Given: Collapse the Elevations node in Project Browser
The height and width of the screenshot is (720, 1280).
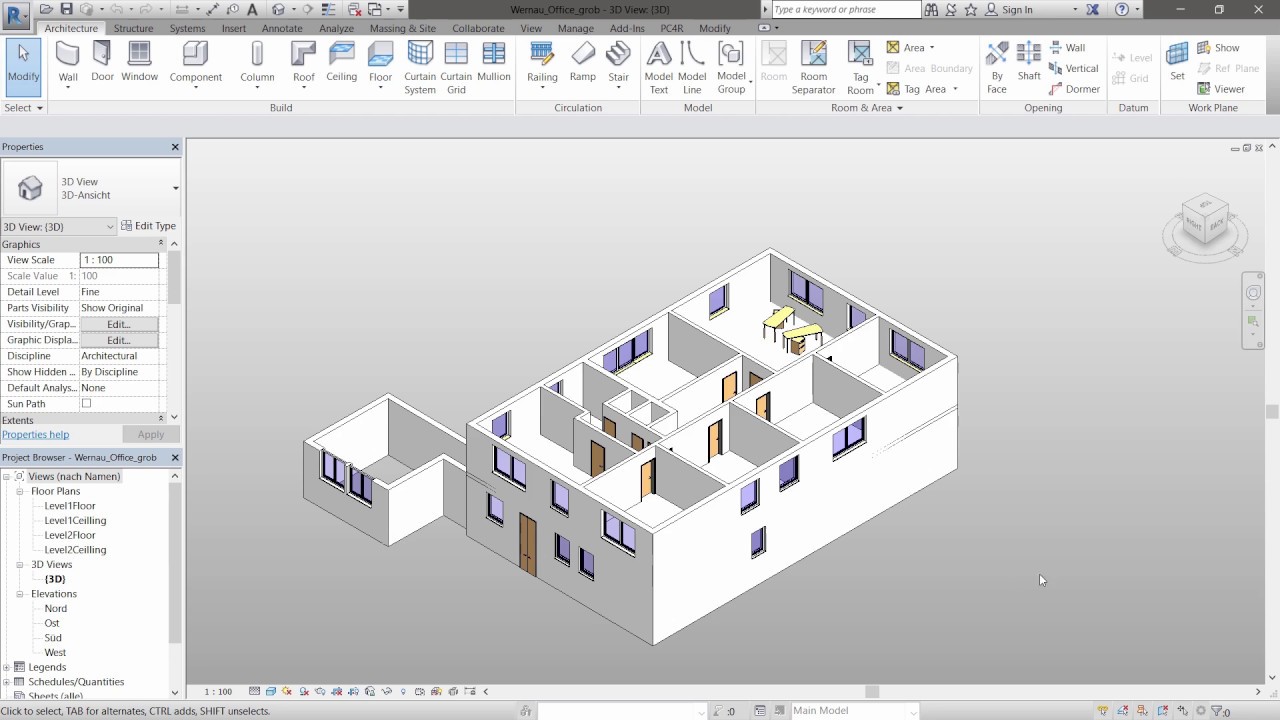Looking at the screenshot, I should [20, 594].
